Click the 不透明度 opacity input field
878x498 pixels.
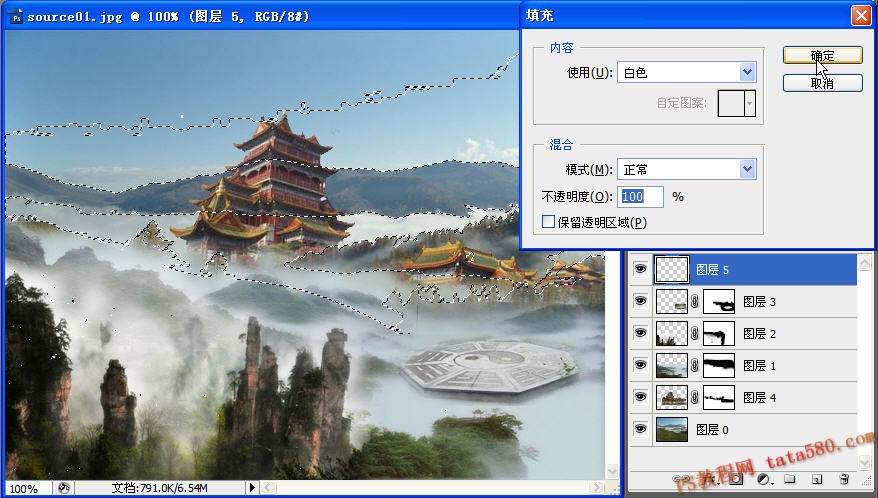pyautogui.click(x=641, y=197)
